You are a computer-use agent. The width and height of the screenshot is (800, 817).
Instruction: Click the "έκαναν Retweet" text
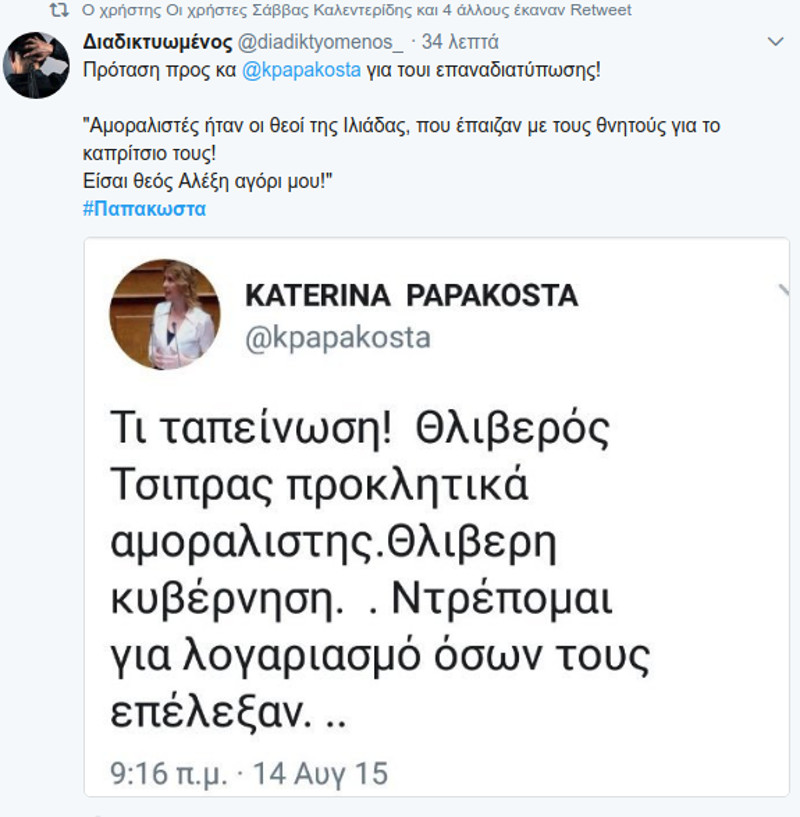(584, 11)
